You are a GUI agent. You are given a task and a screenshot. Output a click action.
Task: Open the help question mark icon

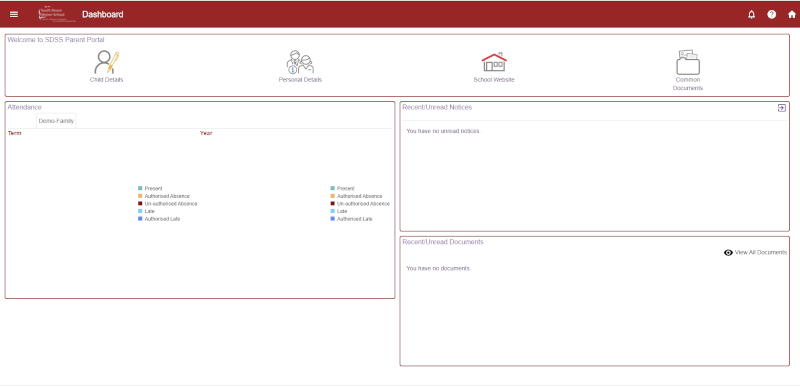(771, 14)
